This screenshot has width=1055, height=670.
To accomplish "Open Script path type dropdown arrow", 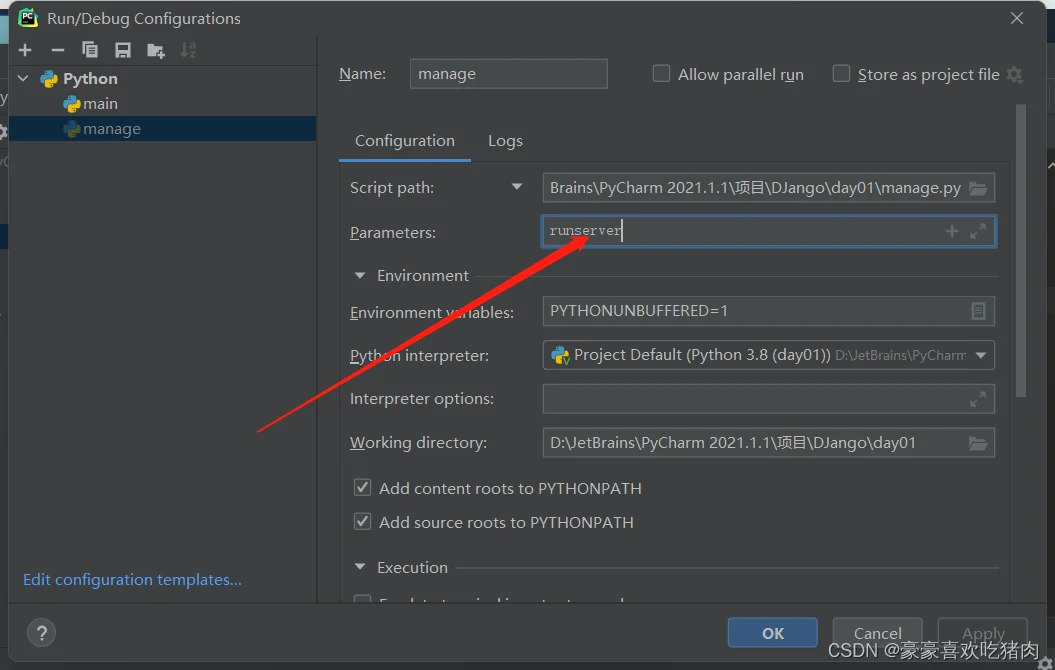I will (x=517, y=187).
